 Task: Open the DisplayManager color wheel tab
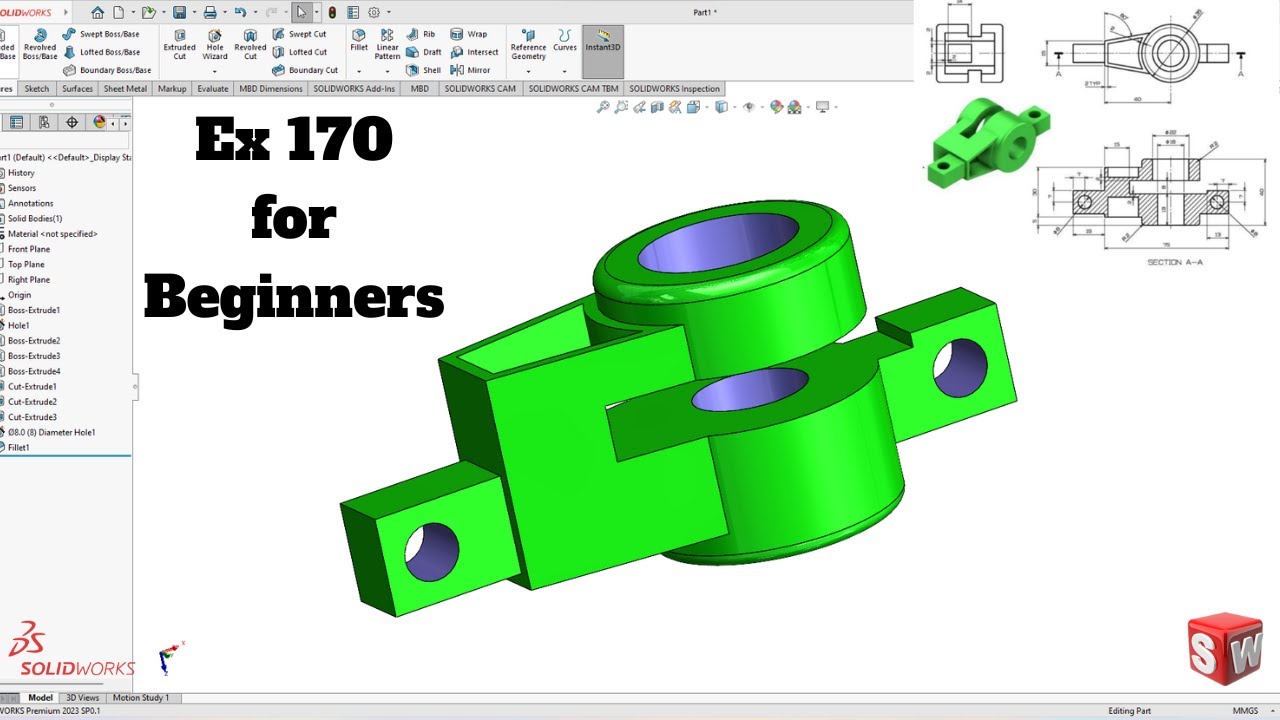coord(99,122)
